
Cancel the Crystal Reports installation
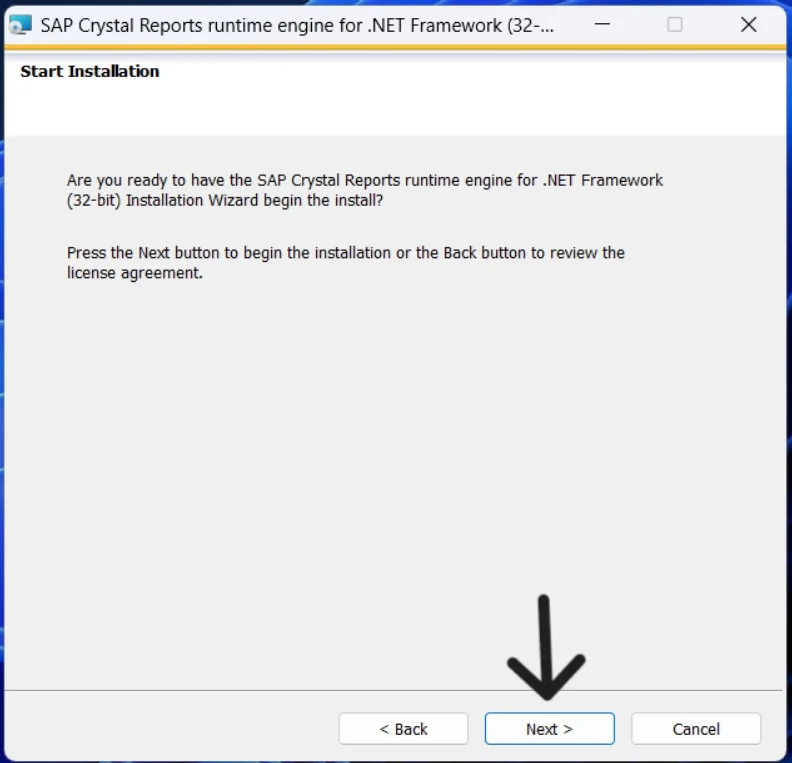(x=695, y=729)
